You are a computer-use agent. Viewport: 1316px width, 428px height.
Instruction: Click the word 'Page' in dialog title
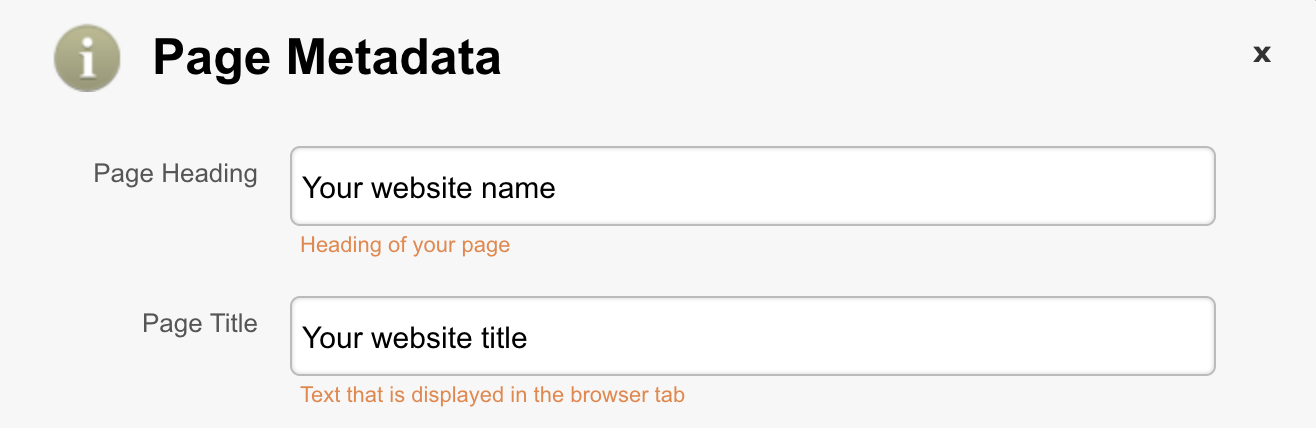pos(210,58)
